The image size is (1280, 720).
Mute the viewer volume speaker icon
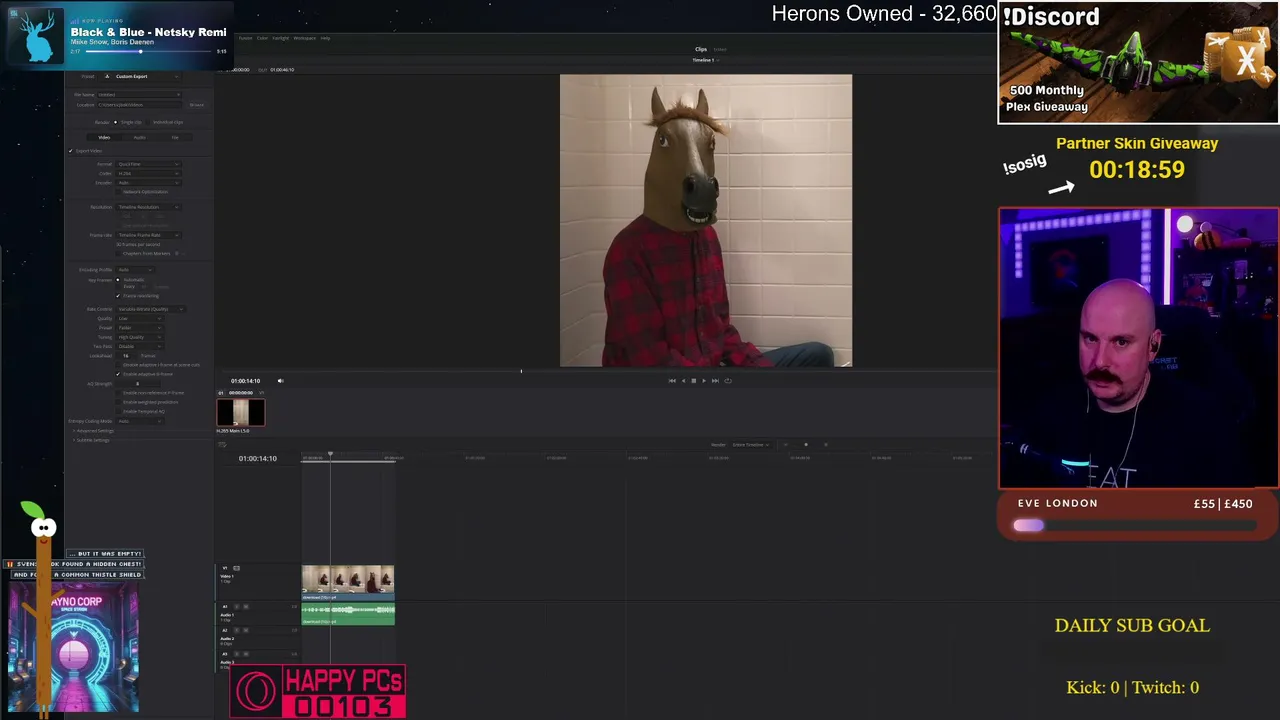point(280,381)
